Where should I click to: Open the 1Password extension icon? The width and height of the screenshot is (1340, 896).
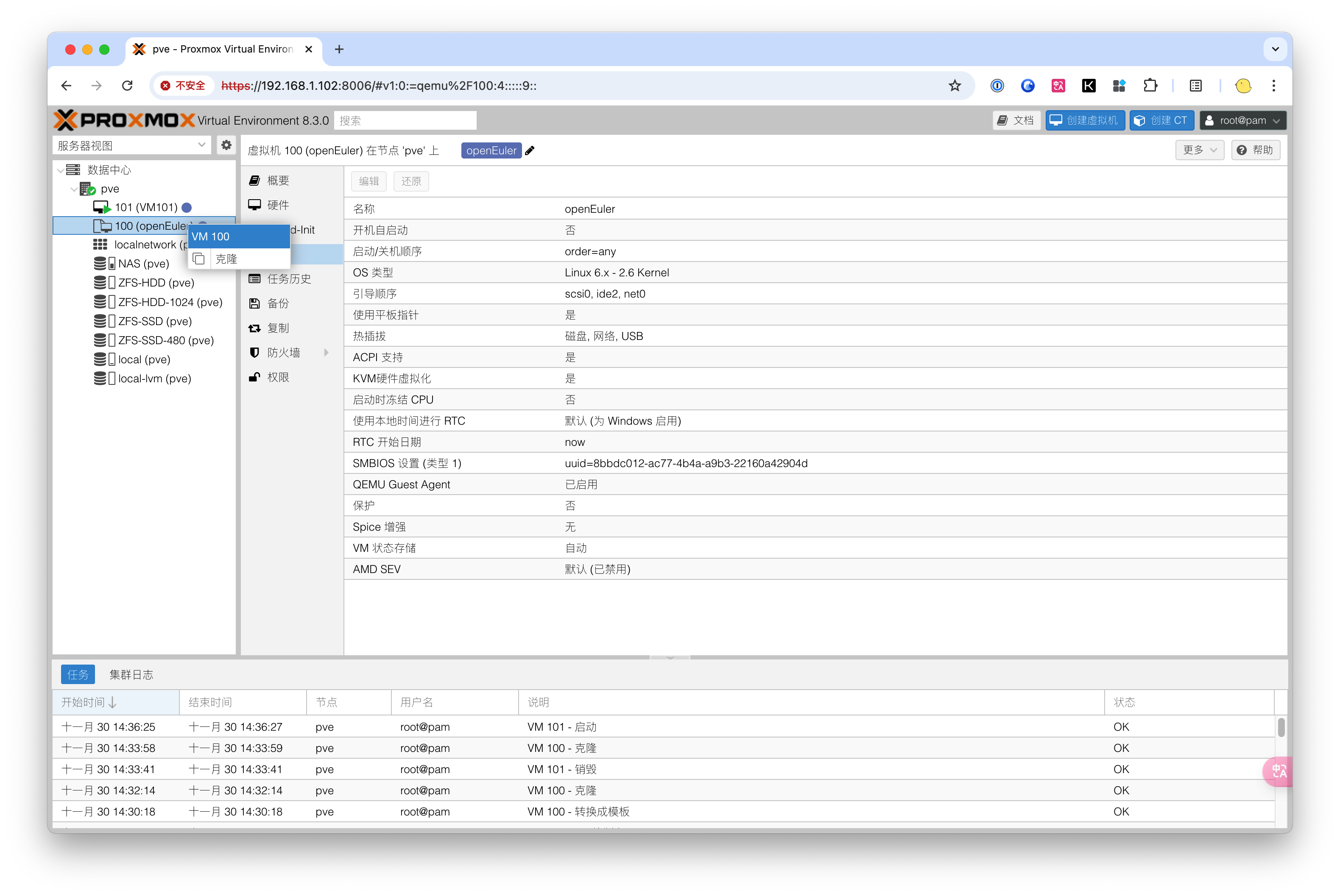pyautogui.click(x=997, y=86)
